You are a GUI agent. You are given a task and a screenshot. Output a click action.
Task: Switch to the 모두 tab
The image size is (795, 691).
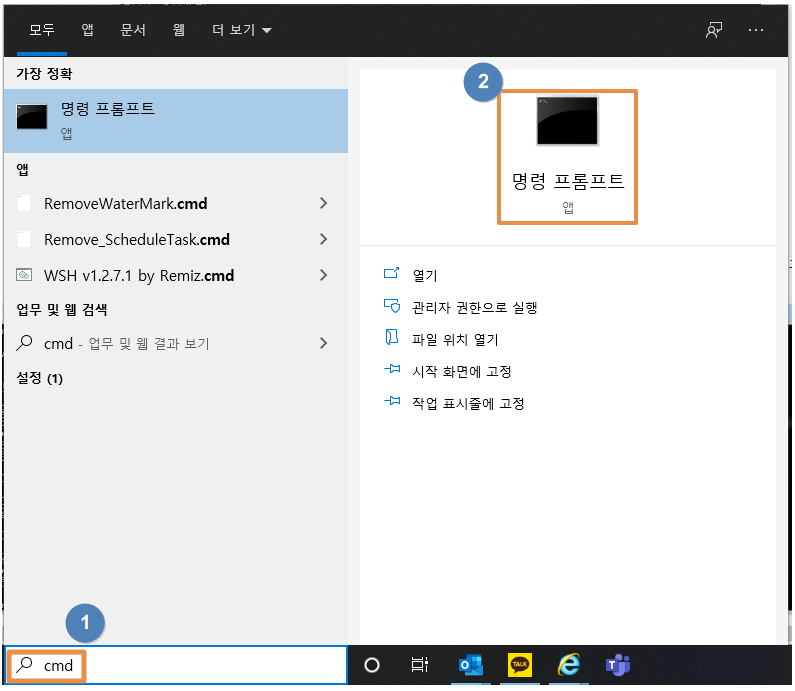(42, 30)
